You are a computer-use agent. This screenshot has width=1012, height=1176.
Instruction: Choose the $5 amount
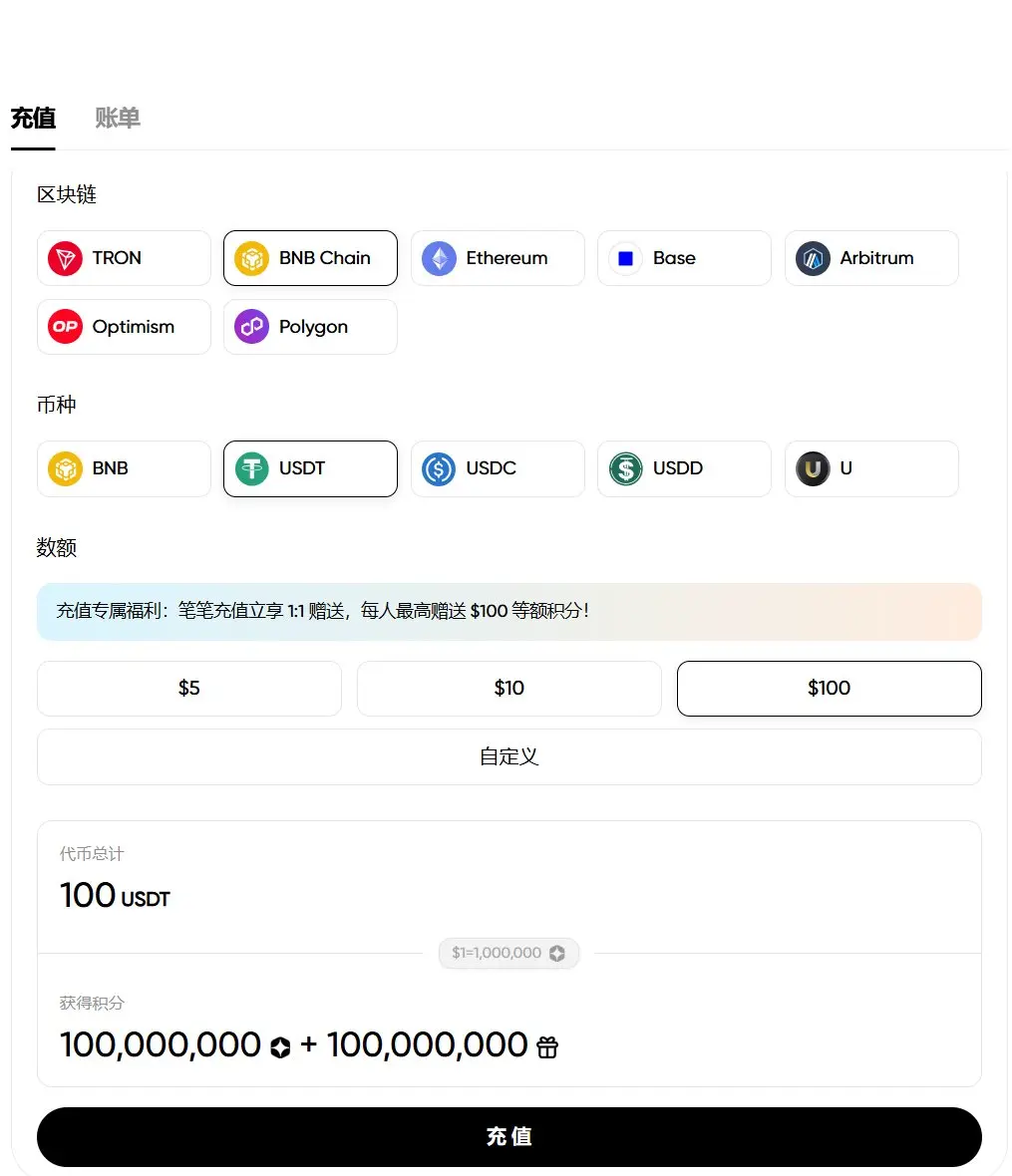click(189, 689)
